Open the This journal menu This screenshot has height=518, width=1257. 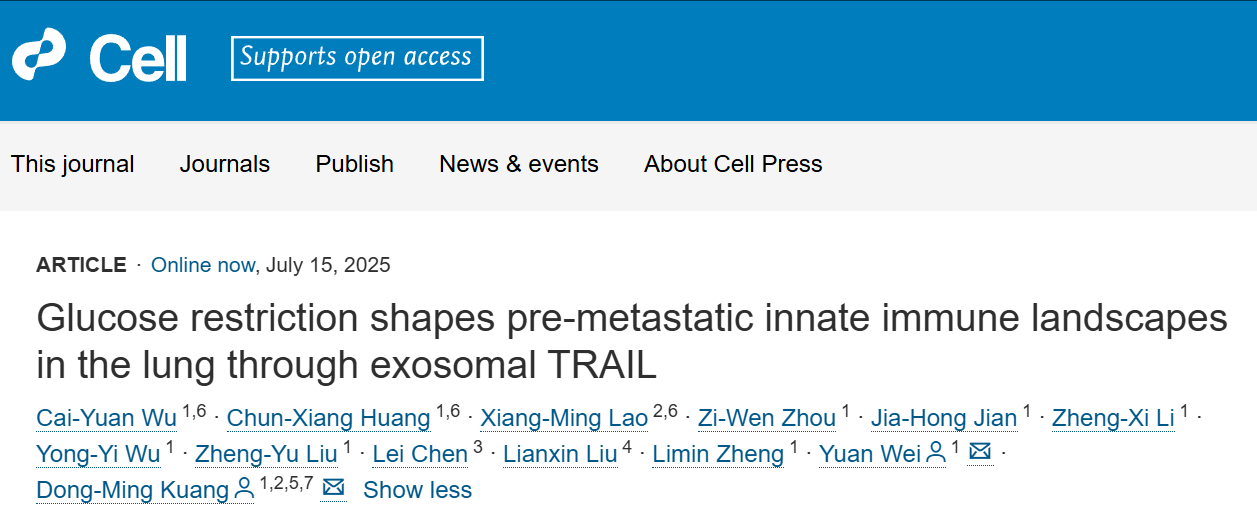73,164
